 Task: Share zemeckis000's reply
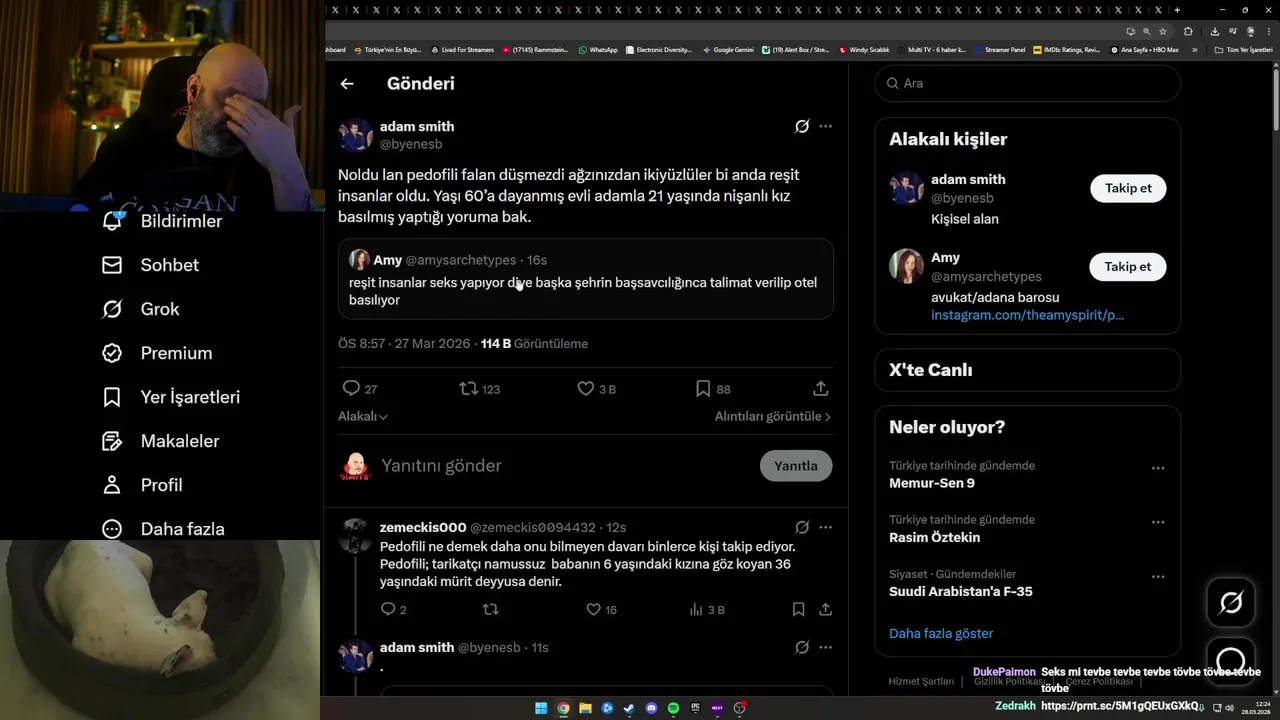point(825,609)
